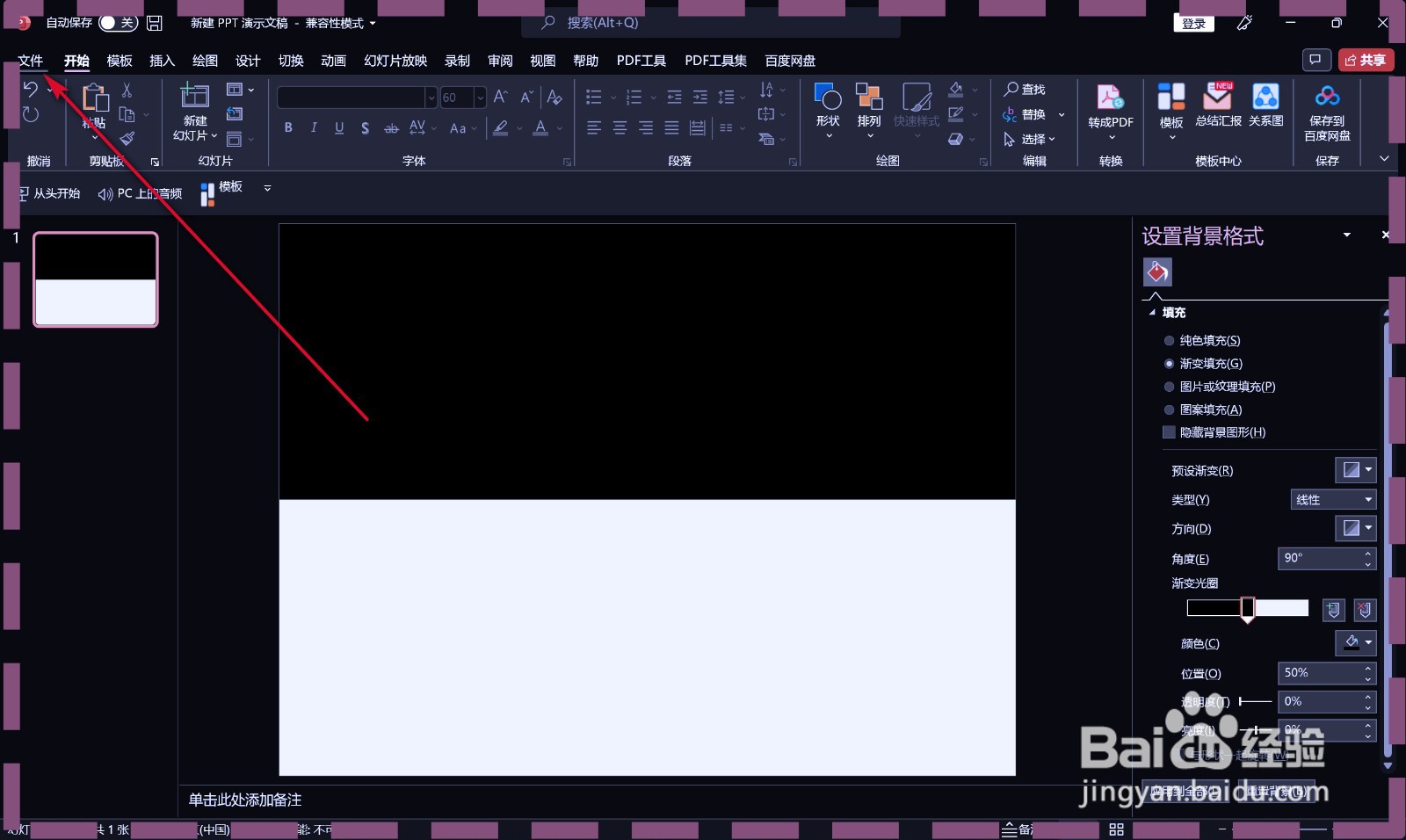1406x840 pixels.
Task: Open the font size 60 dropdown
Action: [480, 98]
